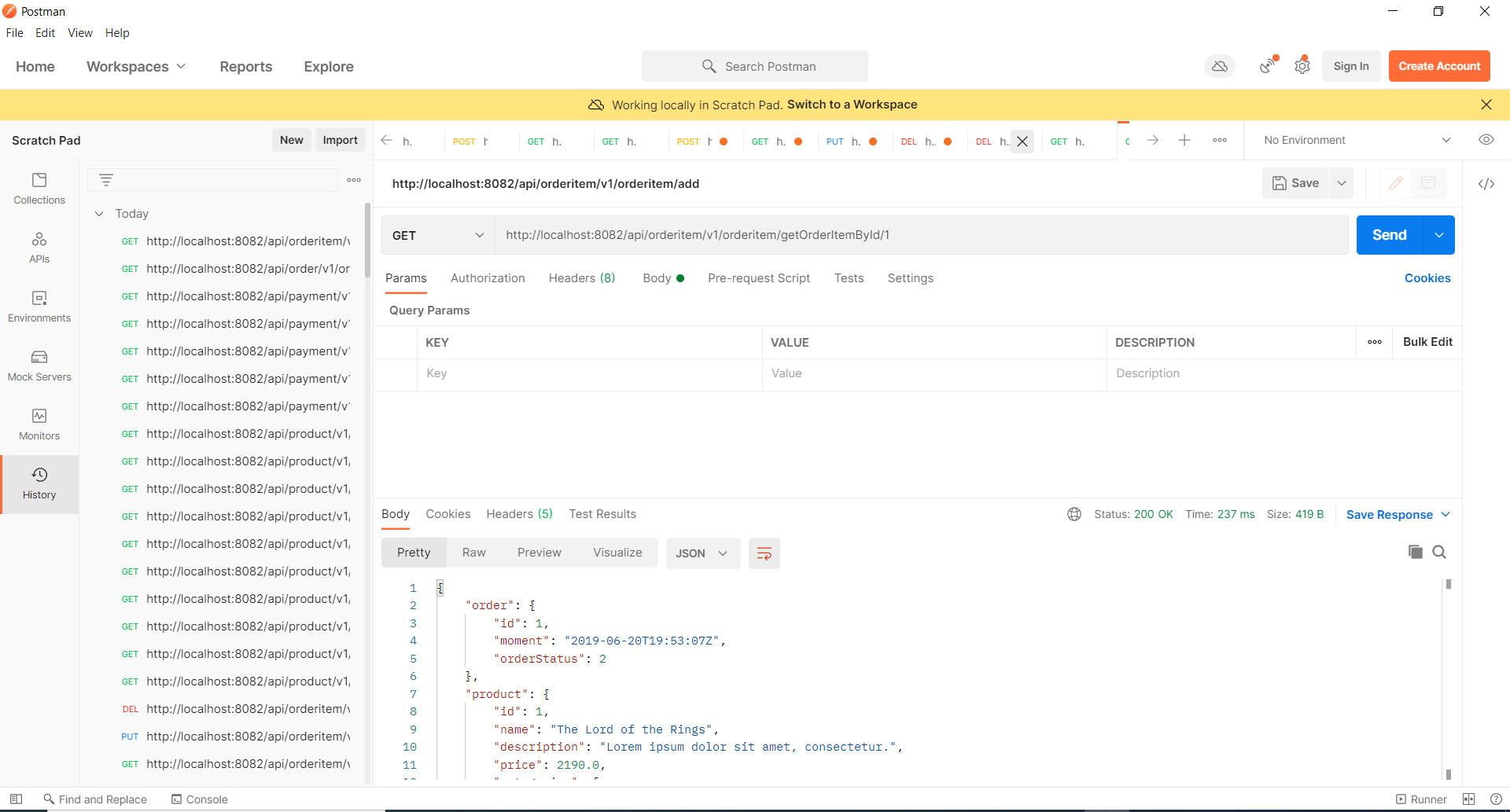Open the tab options three-dot menu
The width and height of the screenshot is (1510, 812).
(x=1220, y=140)
